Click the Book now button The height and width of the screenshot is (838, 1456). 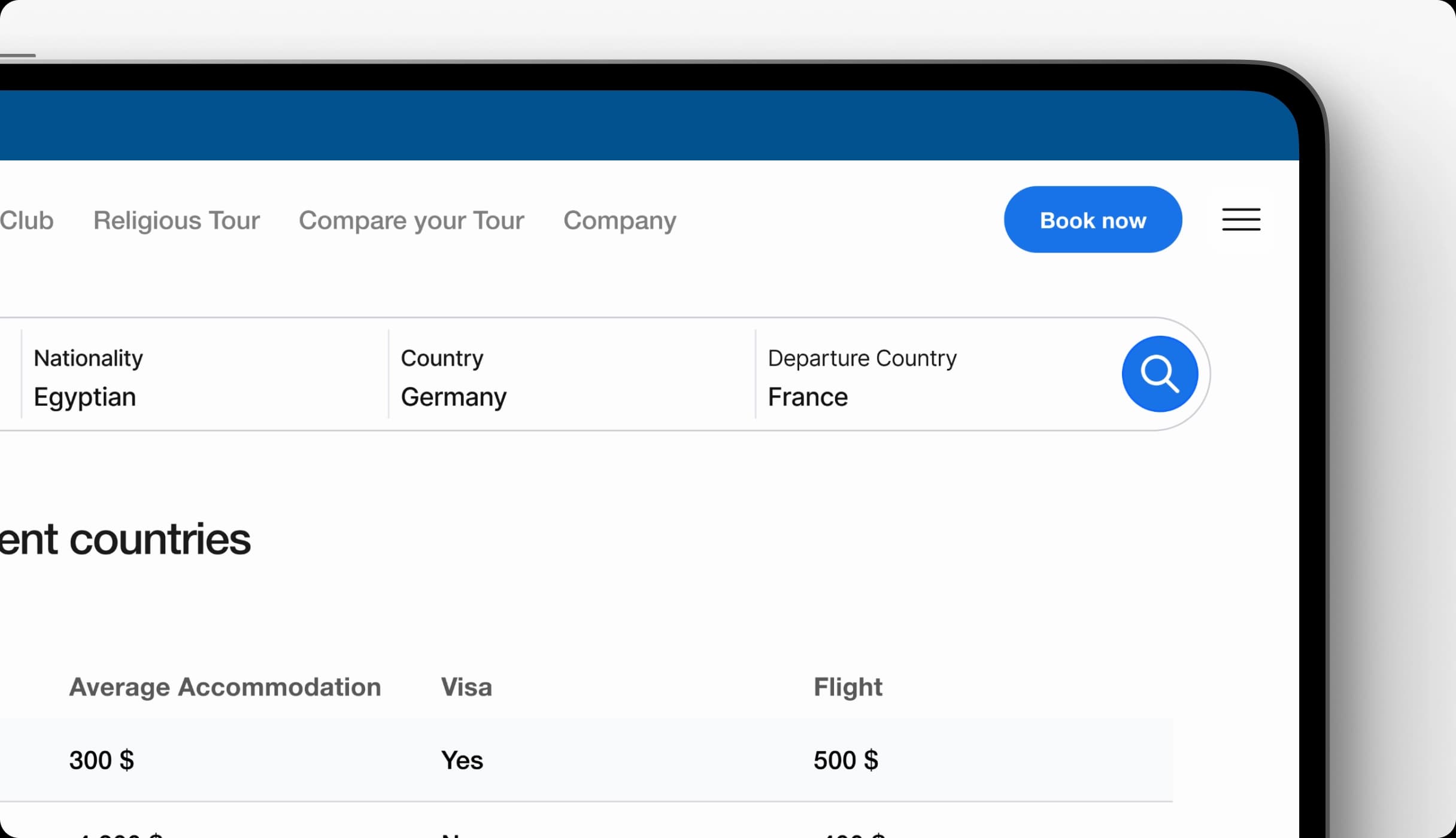[x=1092, y=220]
